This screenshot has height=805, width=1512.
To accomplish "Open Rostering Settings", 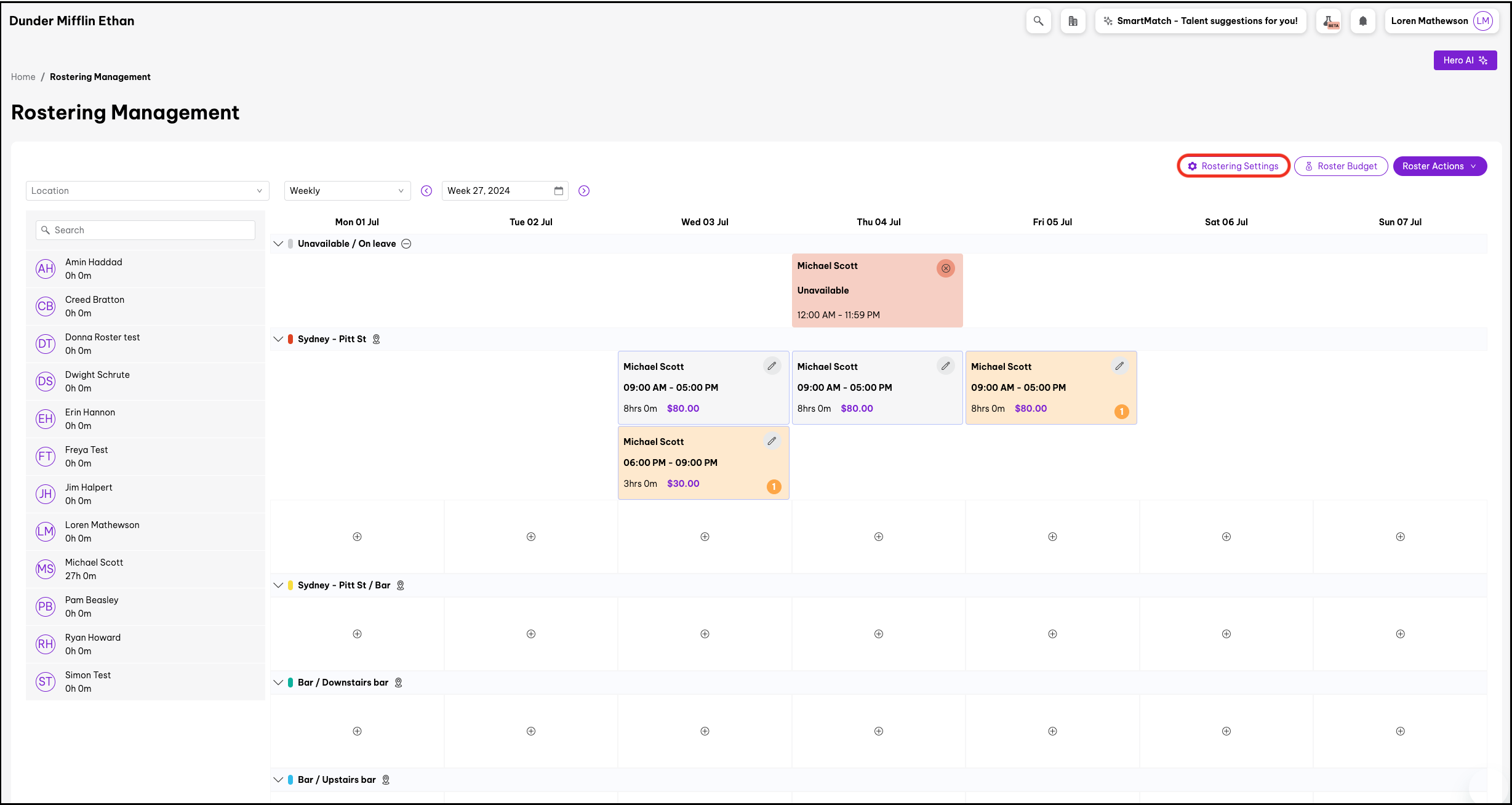I will click(x=1233, y=166).
